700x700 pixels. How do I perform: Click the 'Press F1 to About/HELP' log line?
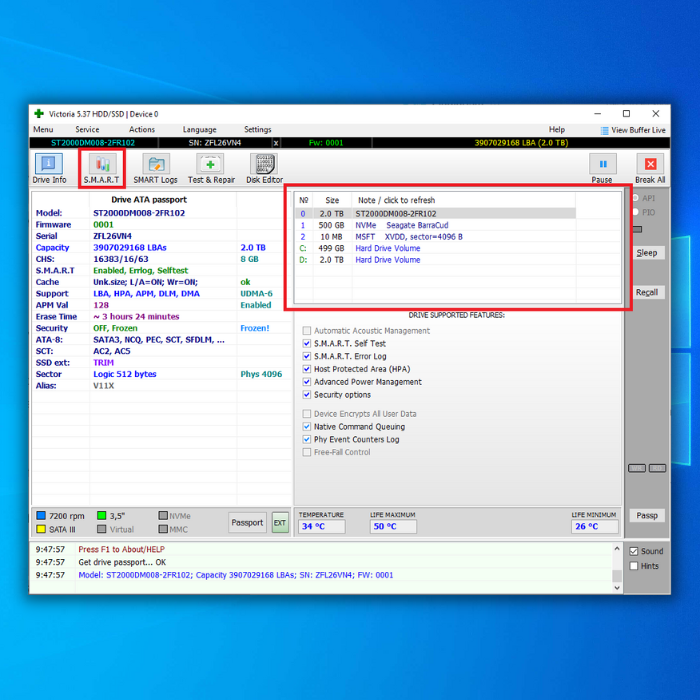121,550
